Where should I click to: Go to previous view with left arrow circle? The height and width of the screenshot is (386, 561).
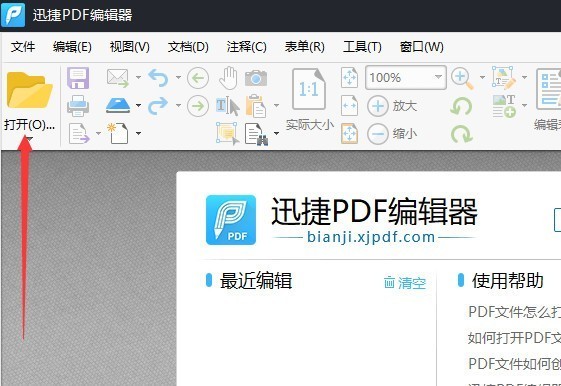click(x=198, y=78)
